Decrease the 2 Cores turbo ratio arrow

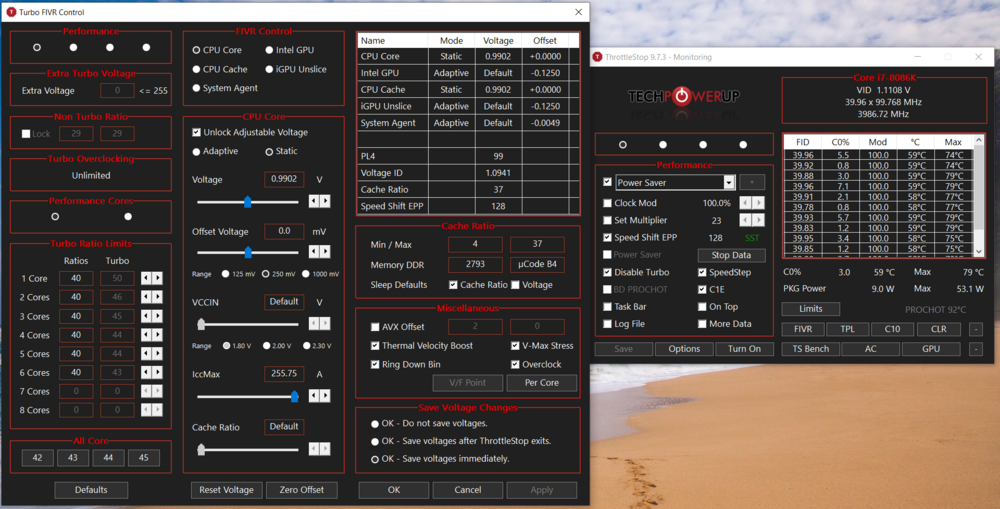click(146, 297)
